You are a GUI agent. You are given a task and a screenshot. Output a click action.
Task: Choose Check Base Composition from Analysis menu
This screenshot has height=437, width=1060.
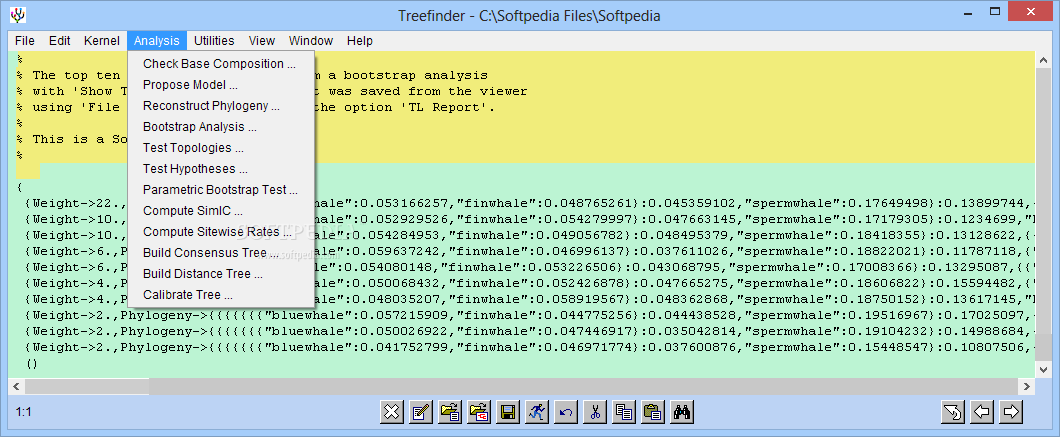pyautogui.click(x=220, y=64)
